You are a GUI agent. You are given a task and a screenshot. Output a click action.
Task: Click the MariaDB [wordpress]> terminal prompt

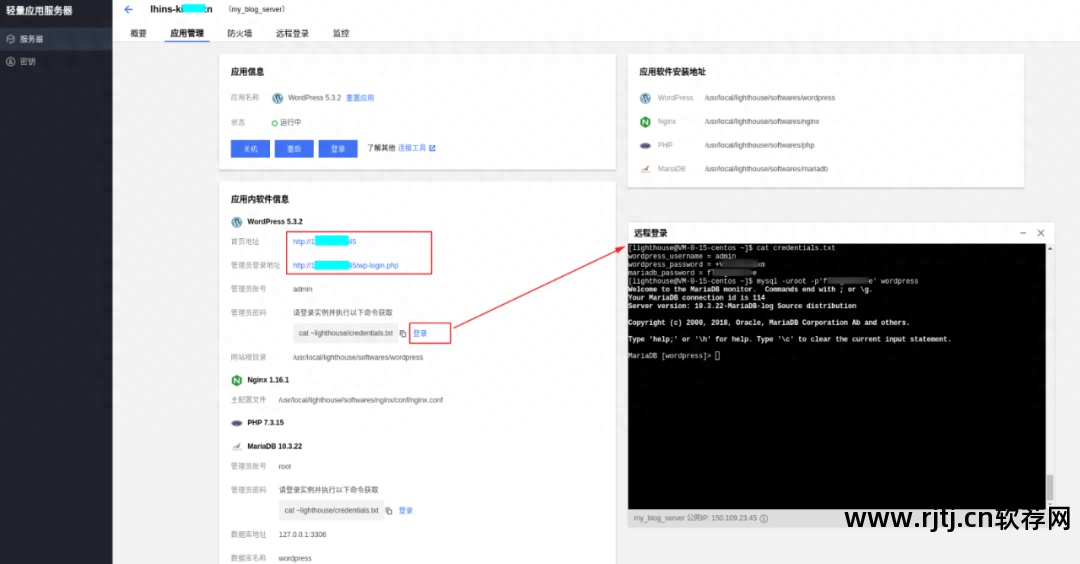(x=669, y=356)
